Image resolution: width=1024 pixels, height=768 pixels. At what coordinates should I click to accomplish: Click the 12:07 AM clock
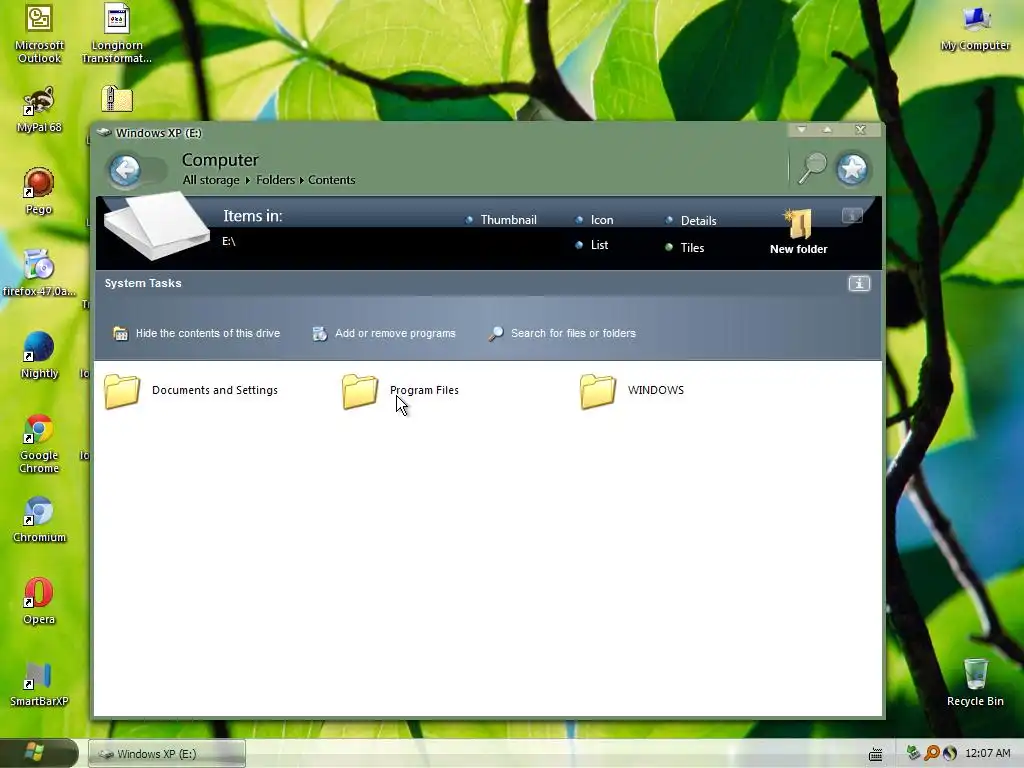click(987, 754)
